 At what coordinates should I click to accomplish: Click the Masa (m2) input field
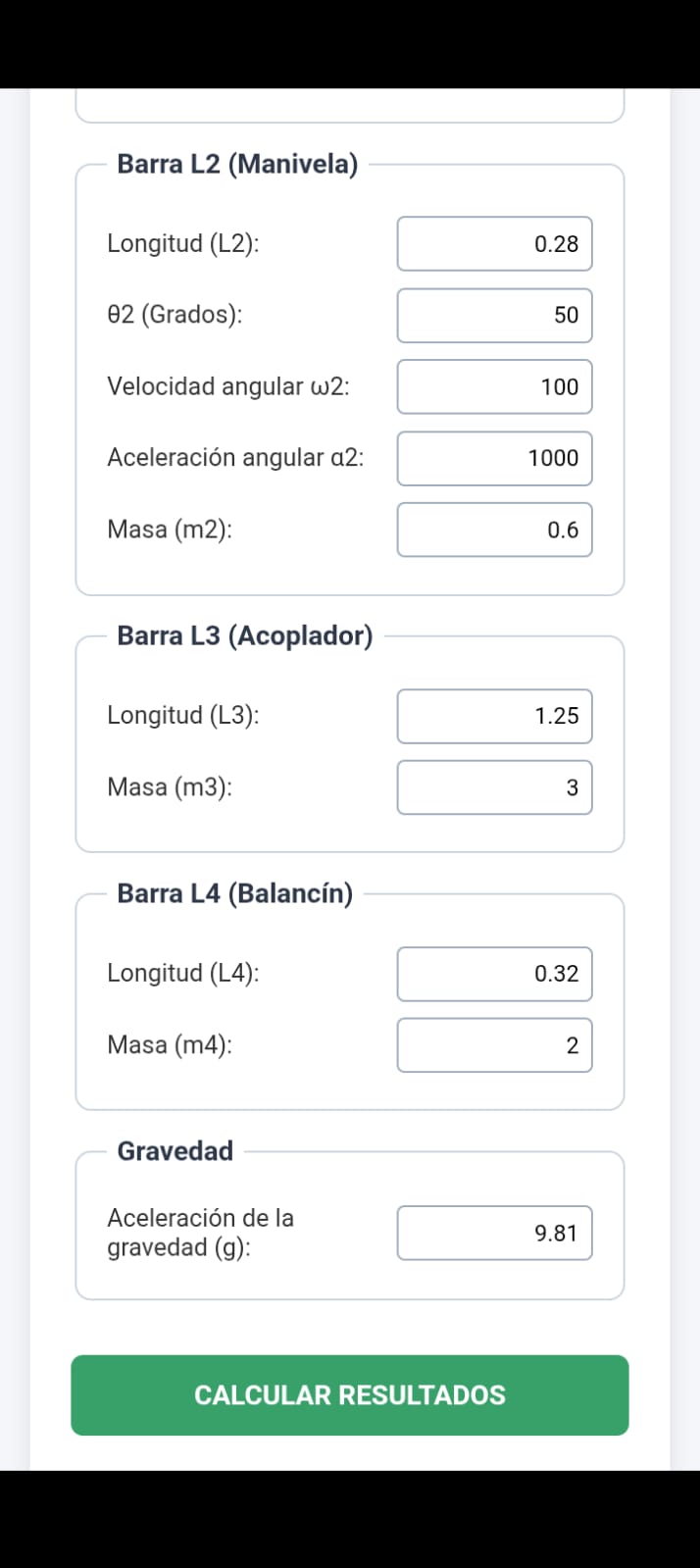(495, 530)
